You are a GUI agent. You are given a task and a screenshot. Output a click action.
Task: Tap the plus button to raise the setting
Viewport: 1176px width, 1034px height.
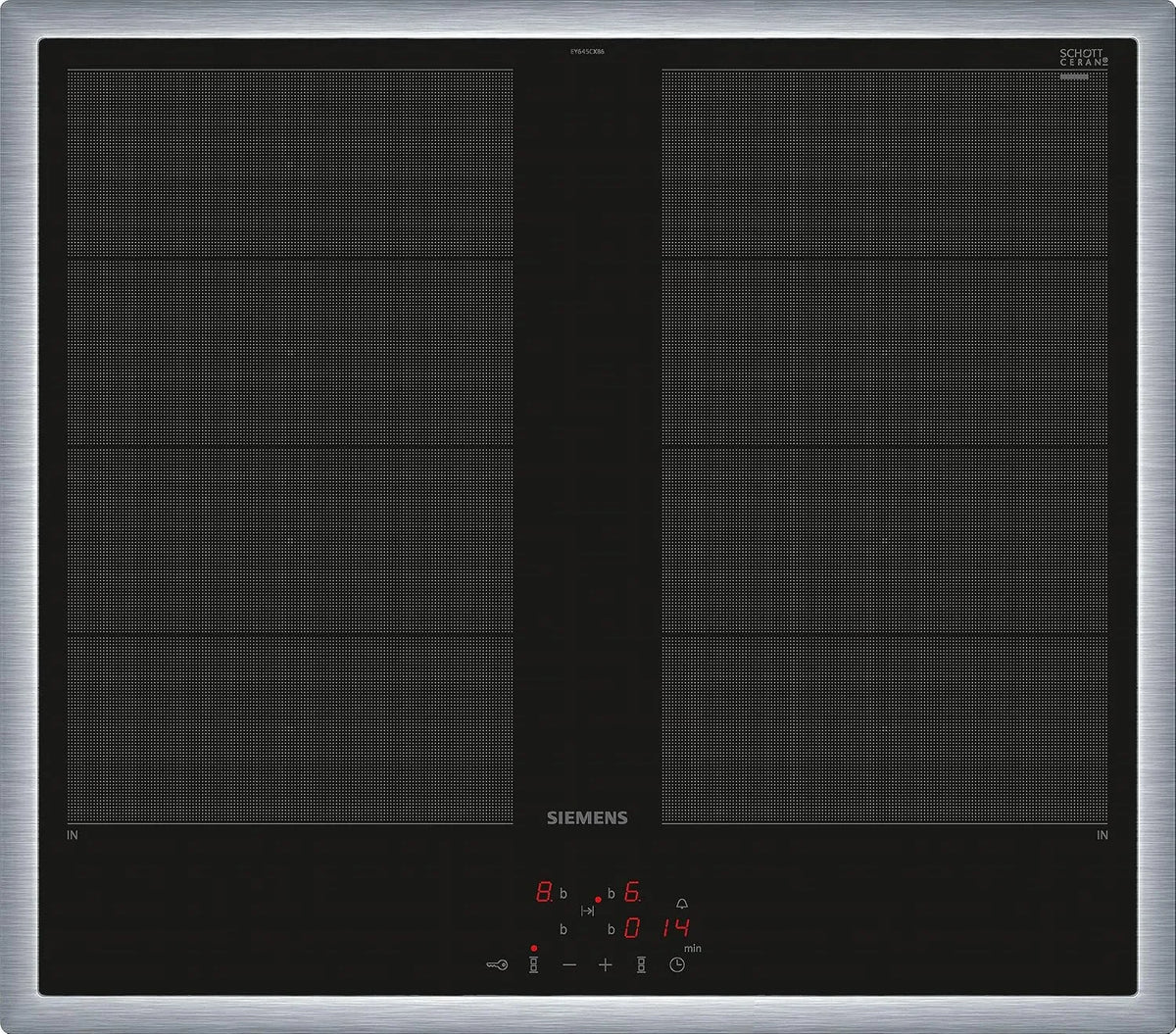tap(606, 965)
